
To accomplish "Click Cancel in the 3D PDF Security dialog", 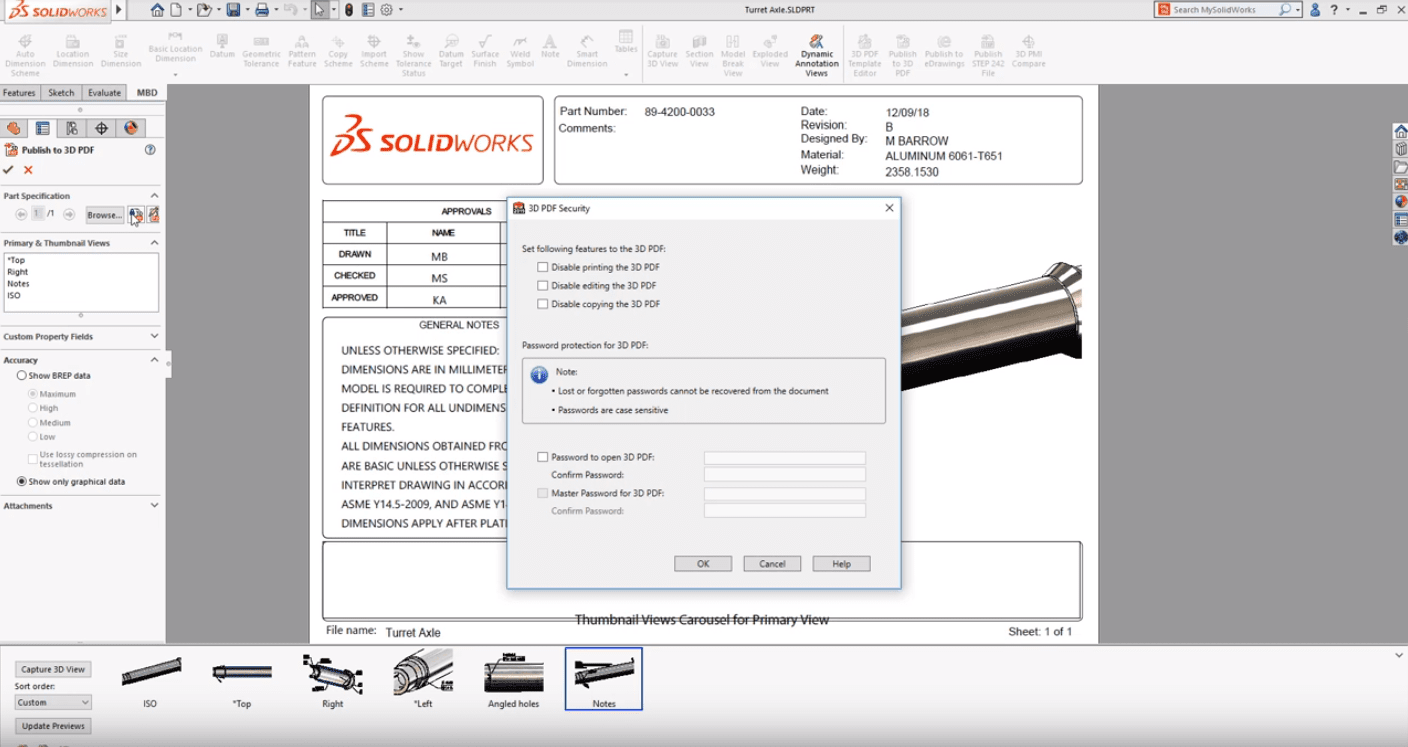I will pos(772,564).
